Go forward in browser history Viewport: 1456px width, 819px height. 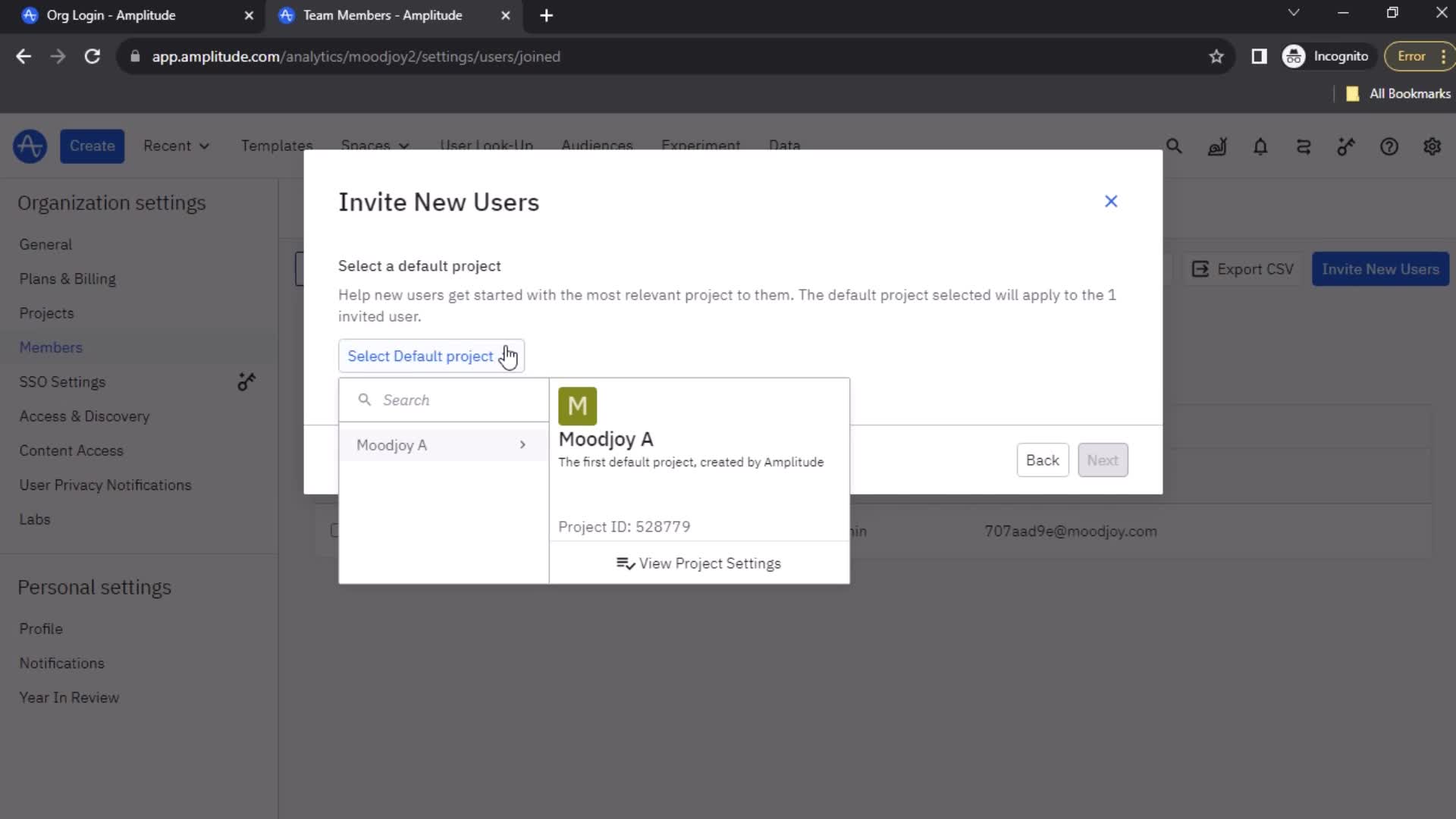(x=58, y=56)
